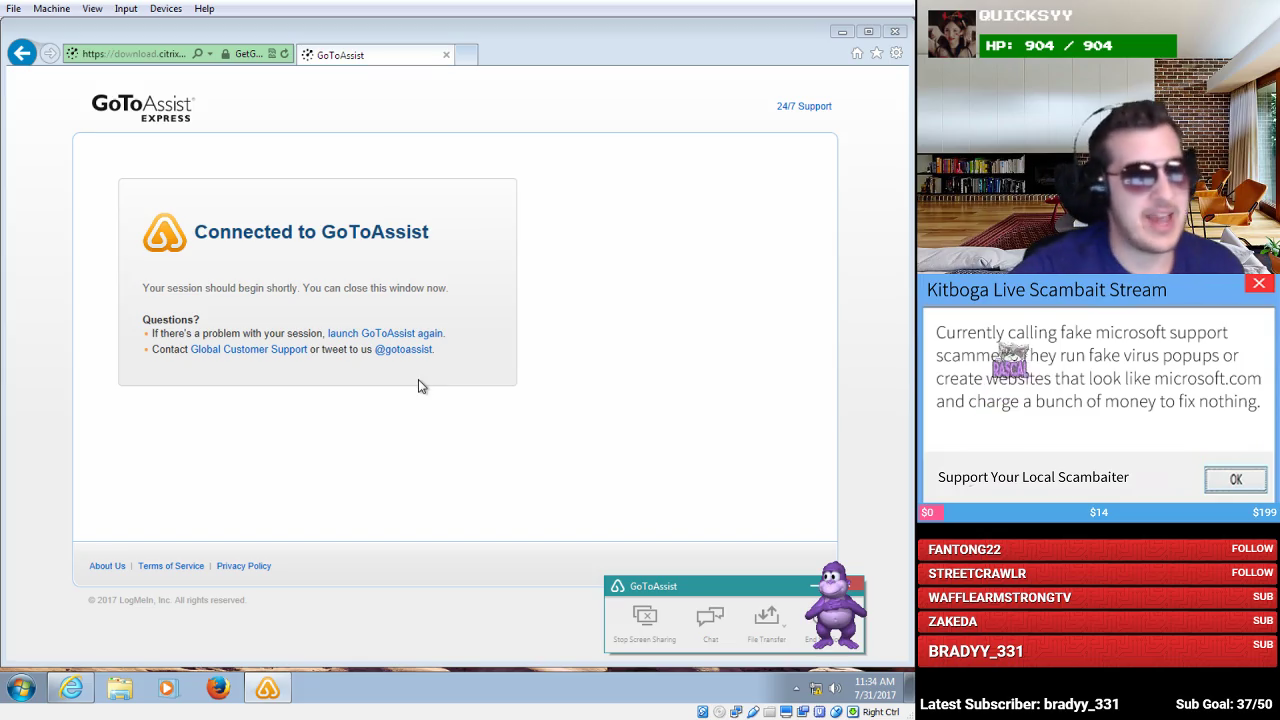Click the 24/7 Support link
The height and width of the screenshot is (720, 1280).
tap(804, 106)
